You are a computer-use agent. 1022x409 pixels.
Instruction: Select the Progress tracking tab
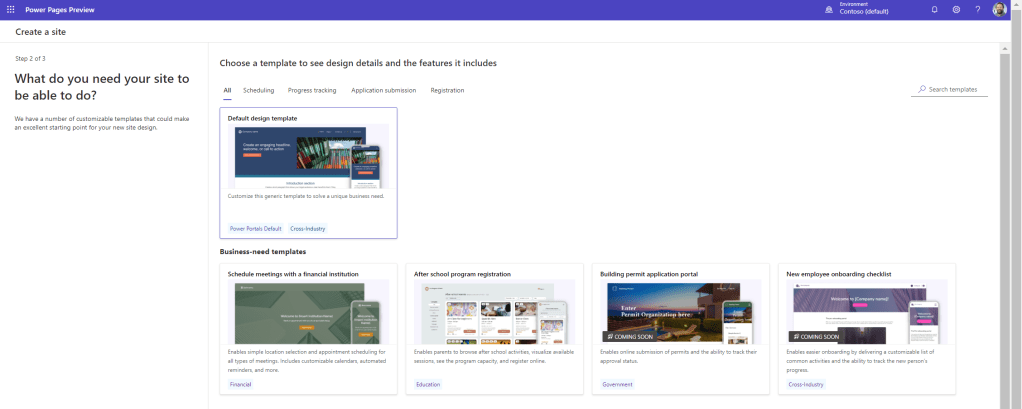tap(312, 90)
